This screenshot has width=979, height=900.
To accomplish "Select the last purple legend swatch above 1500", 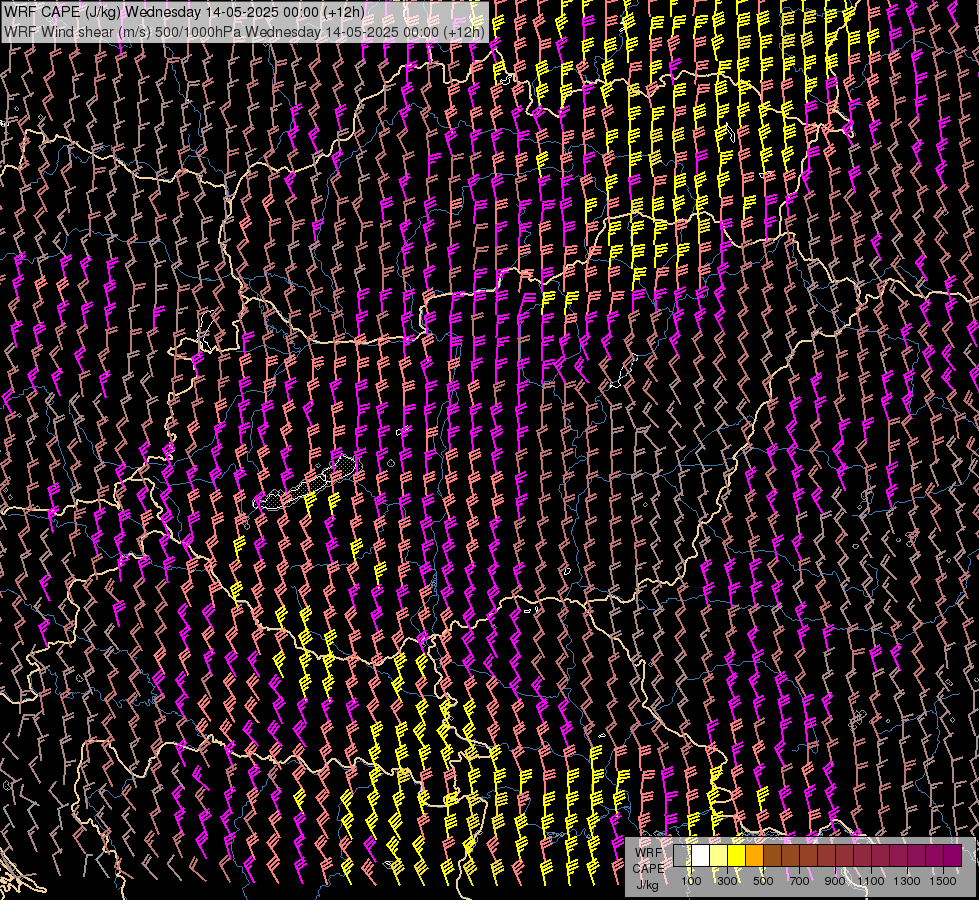I will [953, 855].
